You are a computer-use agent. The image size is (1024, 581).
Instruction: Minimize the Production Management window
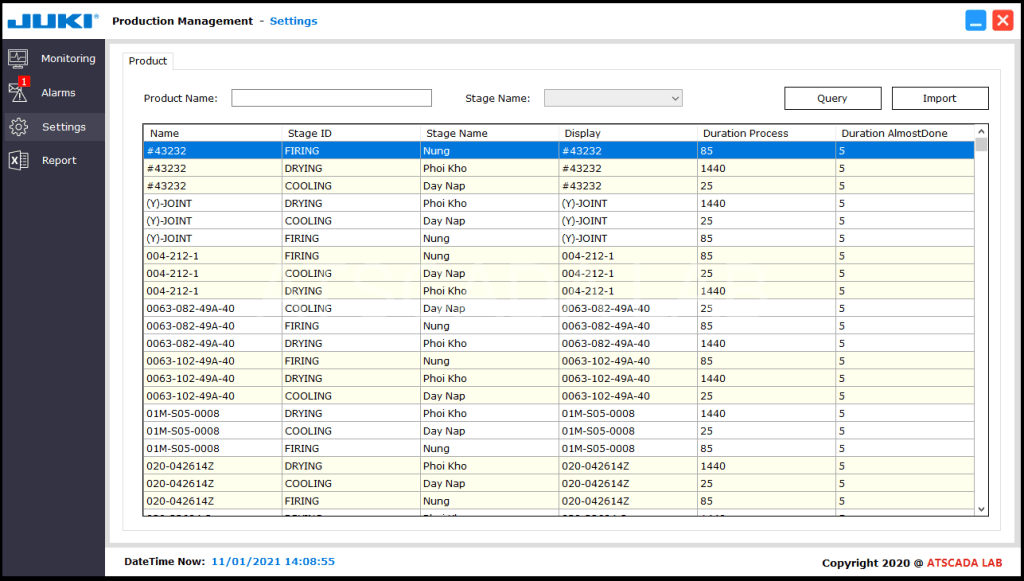click(976, 20)
